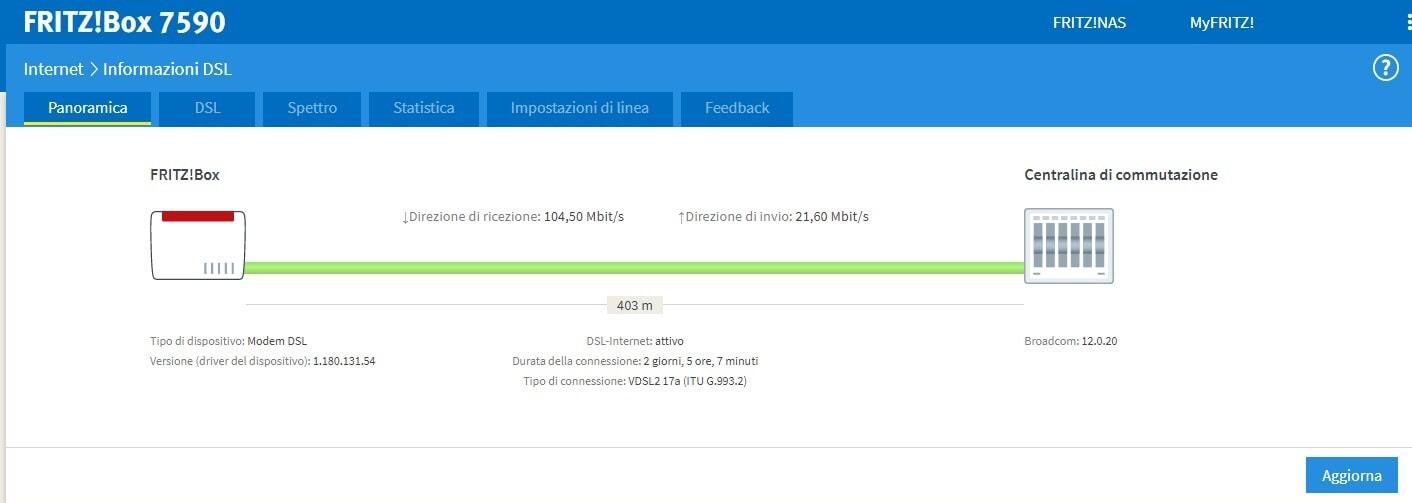Click the 21,60 Mbit/s send rate
Image resolution: width=1412 pixels, height=503 pixels.
(832, 217)
